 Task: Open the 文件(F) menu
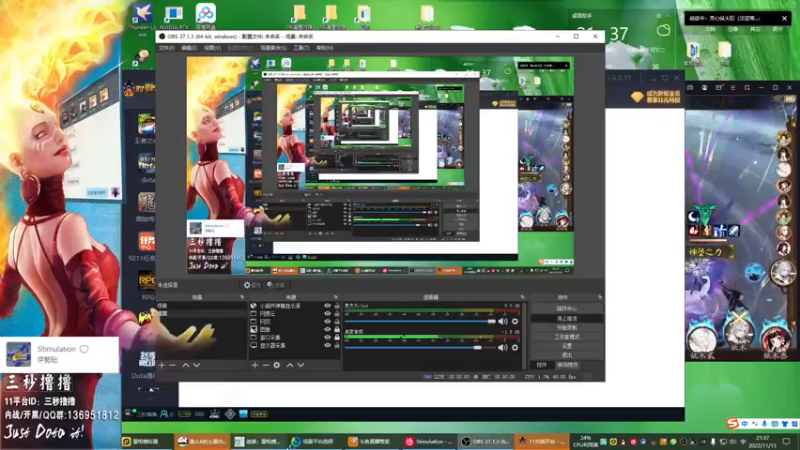(x=166, y=48)
